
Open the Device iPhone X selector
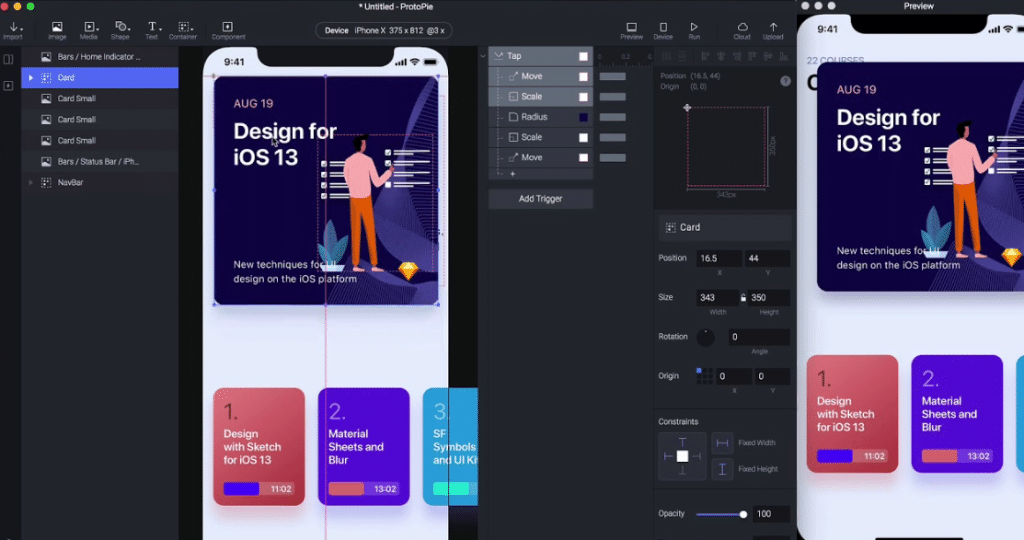click(x=384, y=31)
